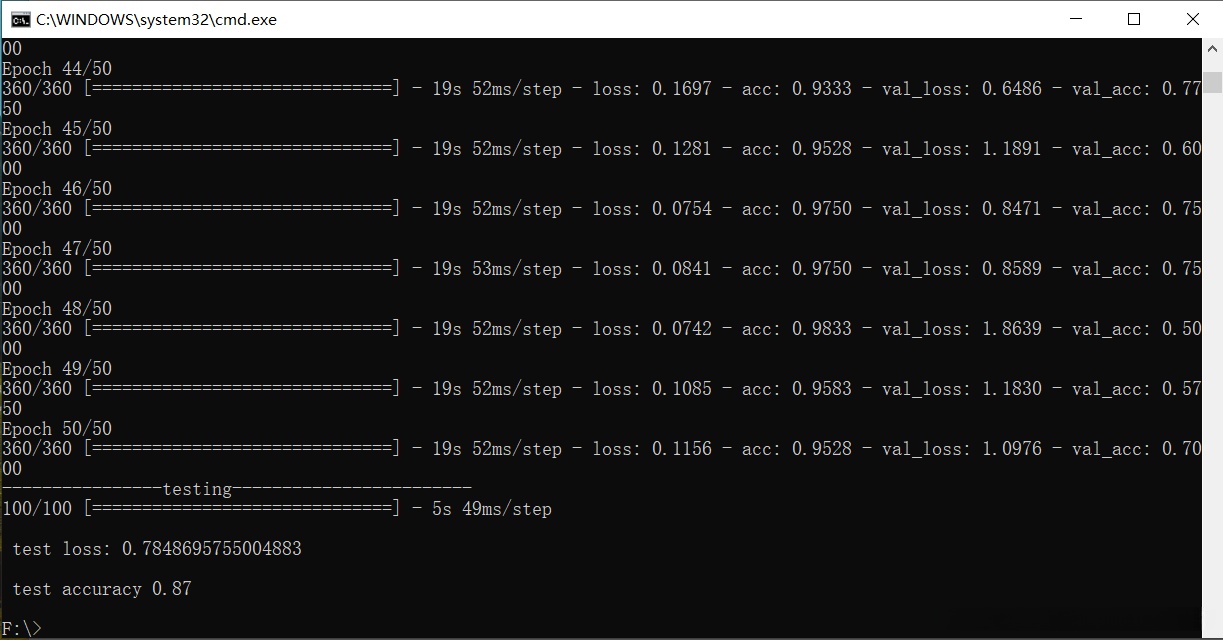Screen dimensions: 1223x640
Task: Click the Epoch 50/50 label
Action: 57,429
